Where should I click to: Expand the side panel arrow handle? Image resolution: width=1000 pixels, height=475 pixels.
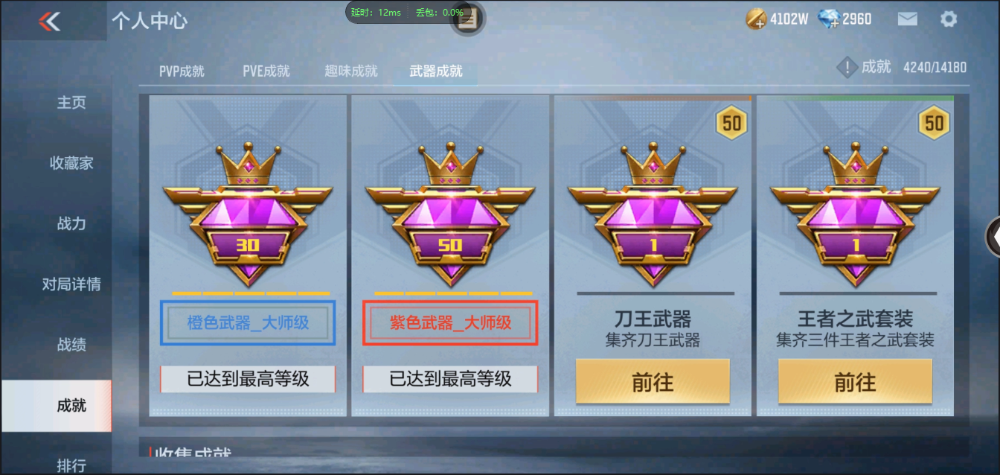click(x=994, y=237)
